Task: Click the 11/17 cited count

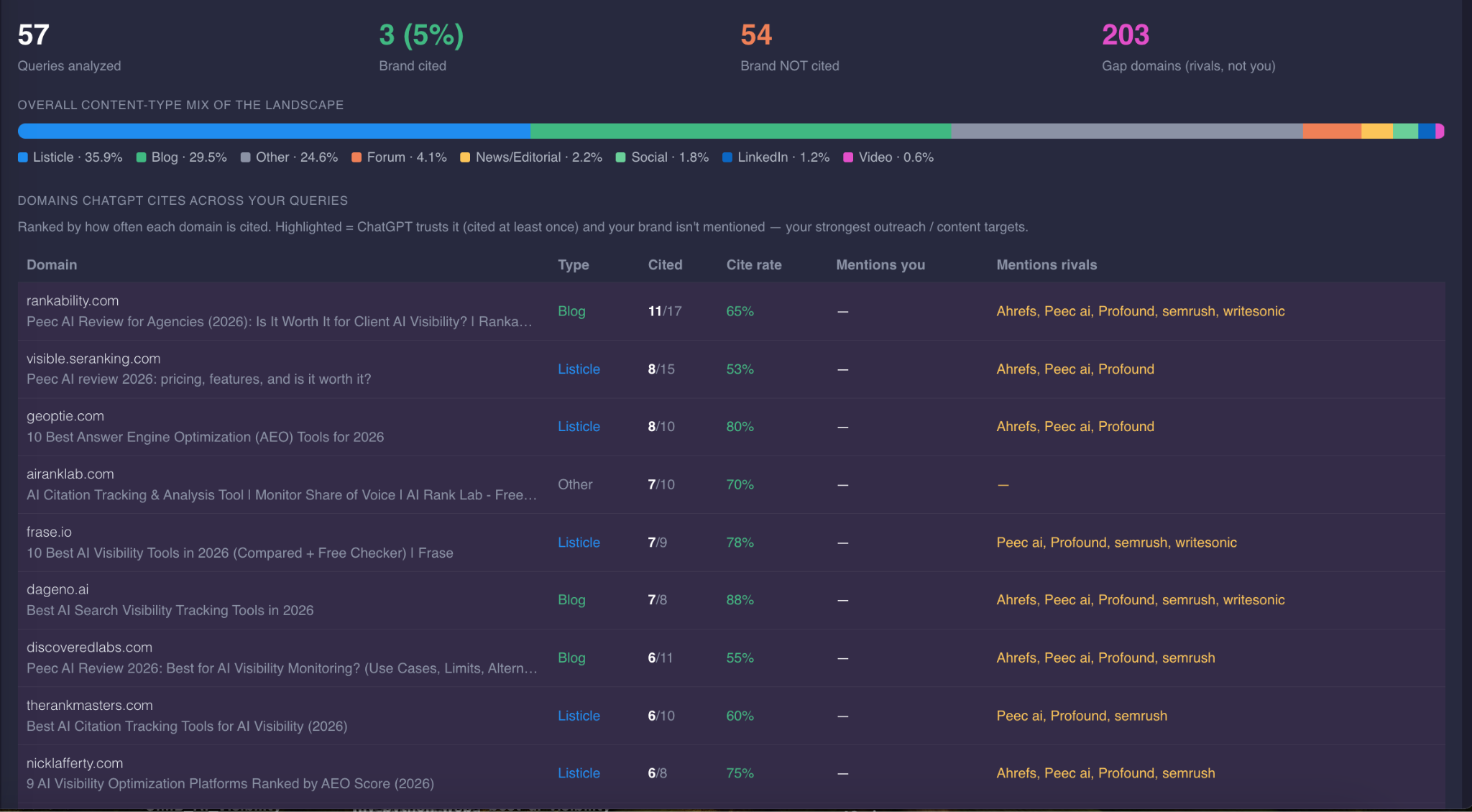Action: 665,311
